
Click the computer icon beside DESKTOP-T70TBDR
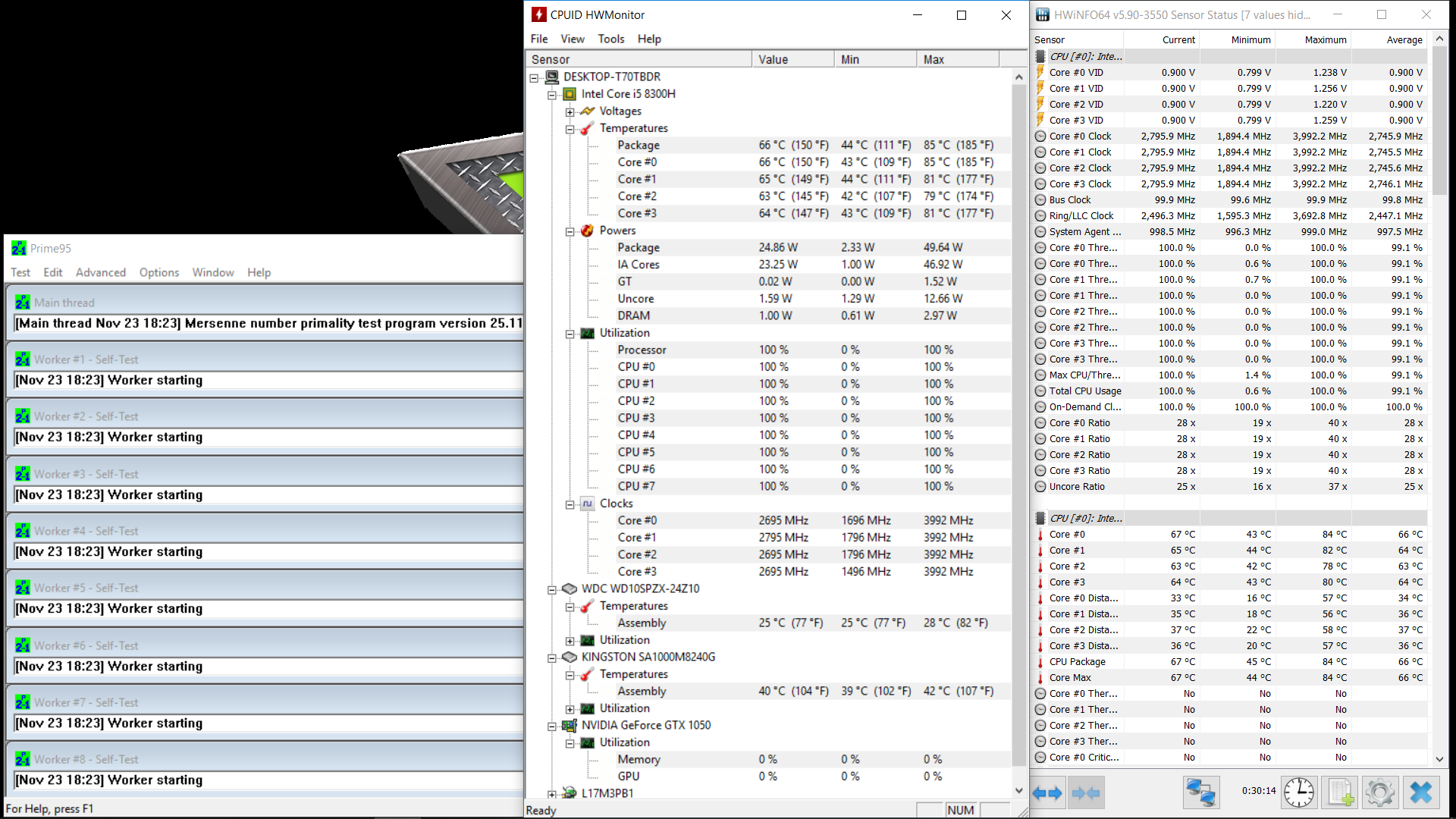[552, 77]
